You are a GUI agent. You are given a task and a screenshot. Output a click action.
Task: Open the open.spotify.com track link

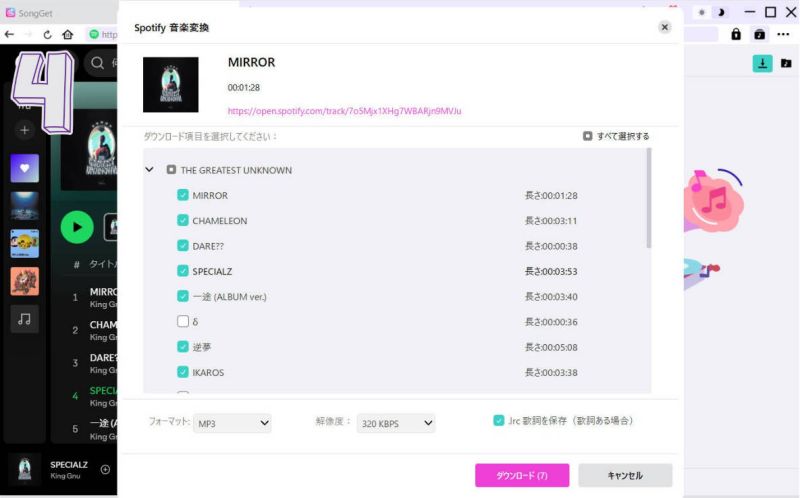click(x=344, y=111)
